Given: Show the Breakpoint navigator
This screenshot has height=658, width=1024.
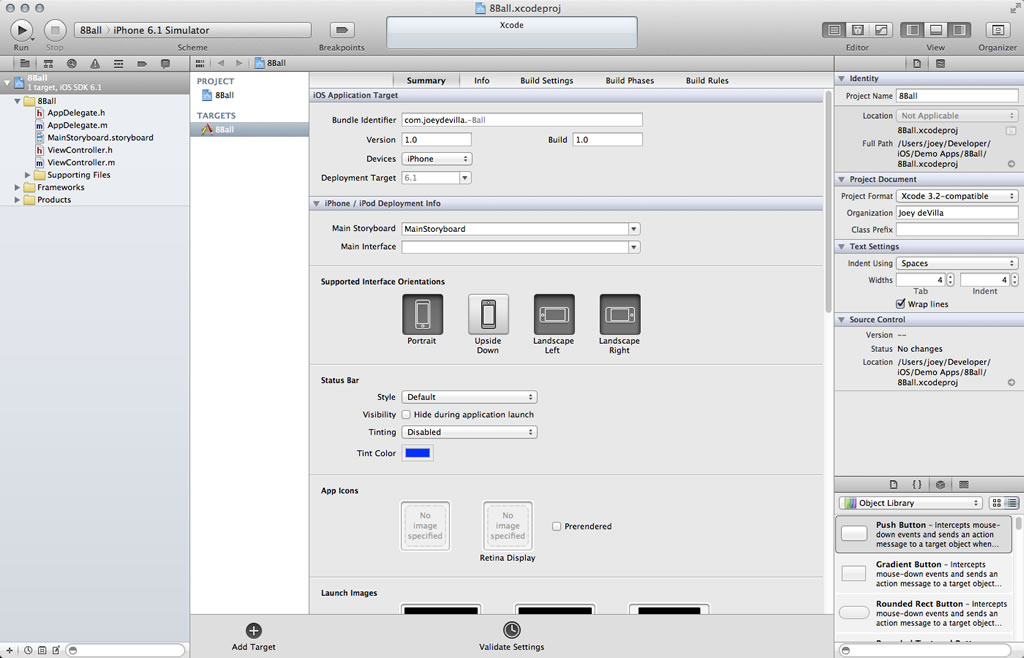Looking at the screenshot, I should pyautogui.click(x=142, y=63).
